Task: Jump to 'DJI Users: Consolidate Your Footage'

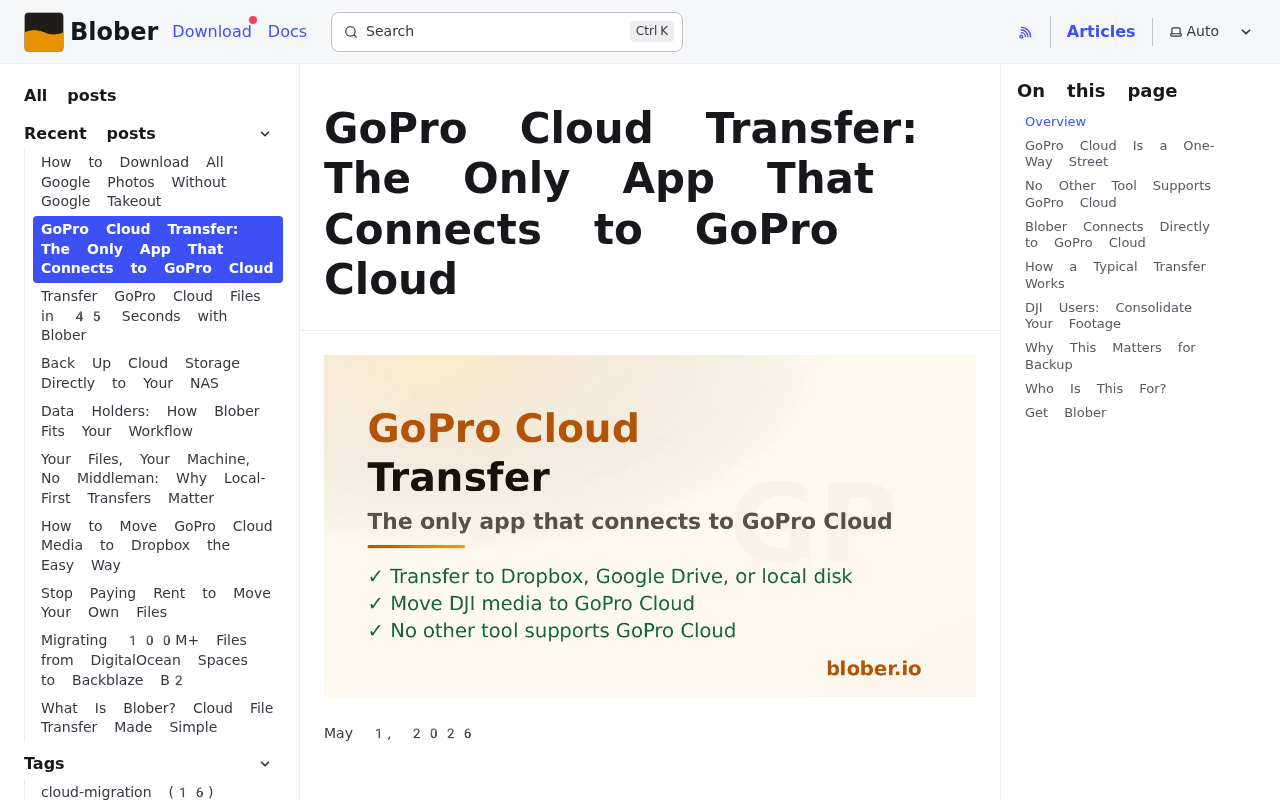Action: [x=1109, y=316]
